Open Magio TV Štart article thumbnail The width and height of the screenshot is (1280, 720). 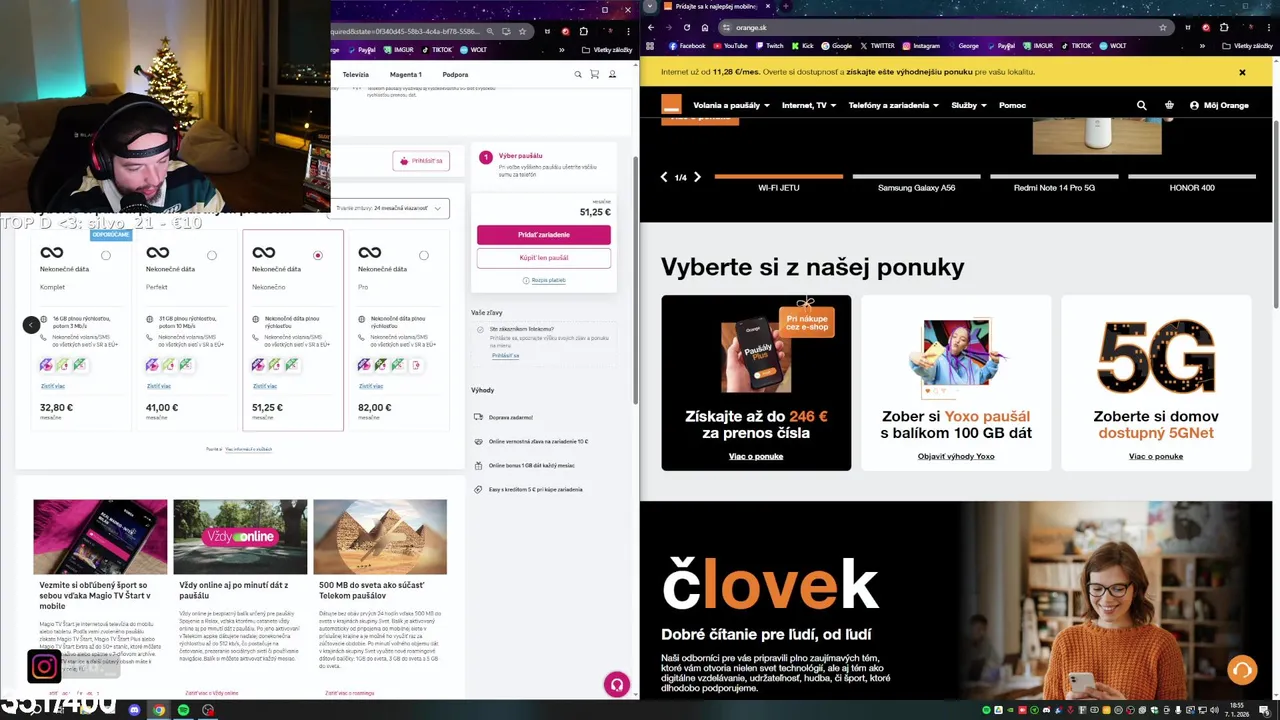click(100, 537)
